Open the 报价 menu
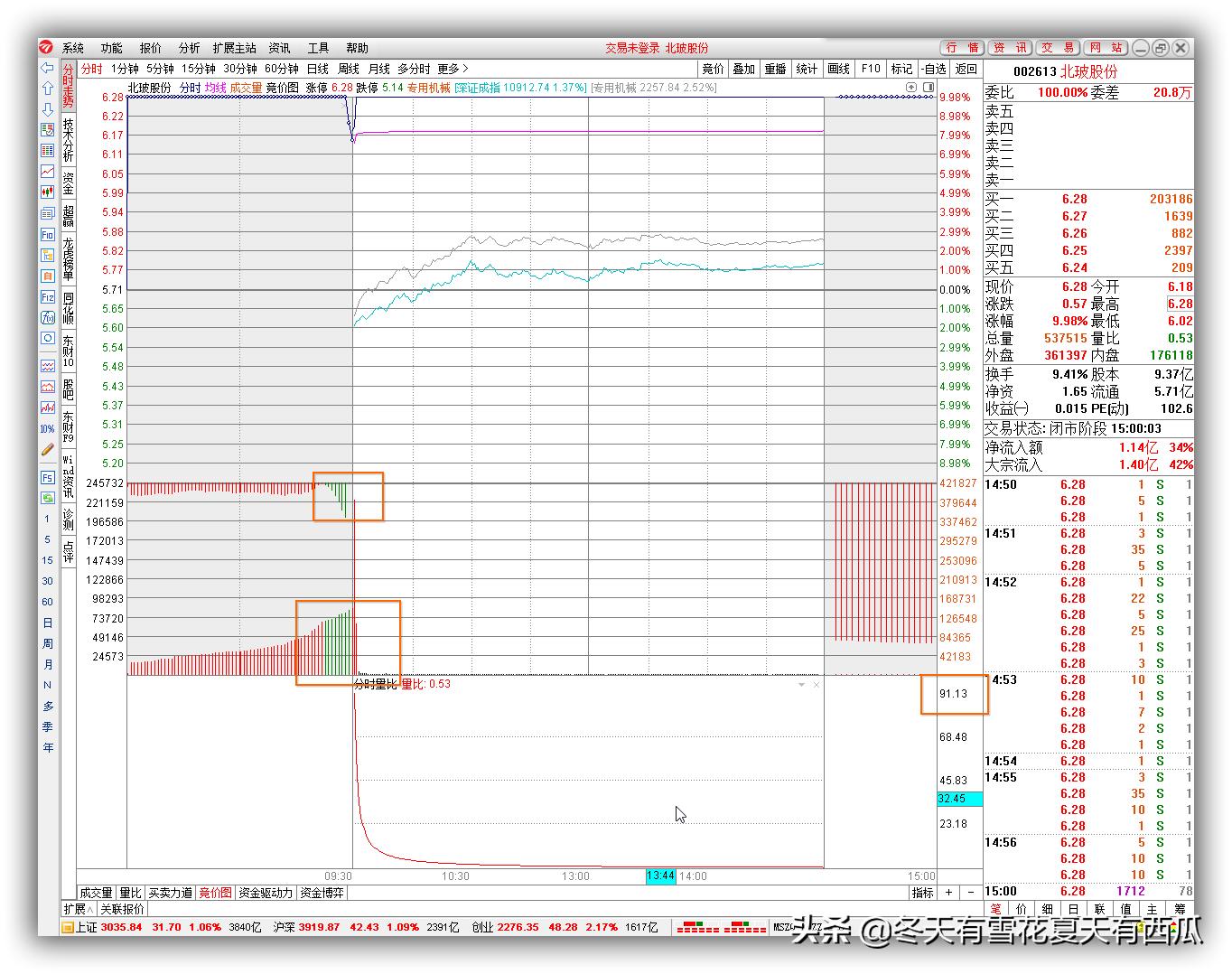Viewport: 1232px width, 974px height. coord(151,48)
